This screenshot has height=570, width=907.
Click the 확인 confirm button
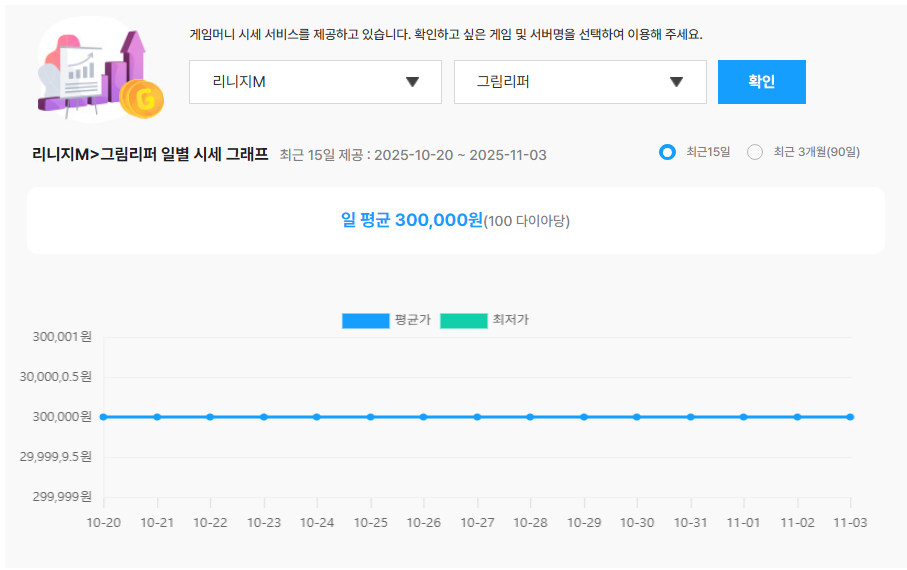pyautogui.click(x=762, y=82)
